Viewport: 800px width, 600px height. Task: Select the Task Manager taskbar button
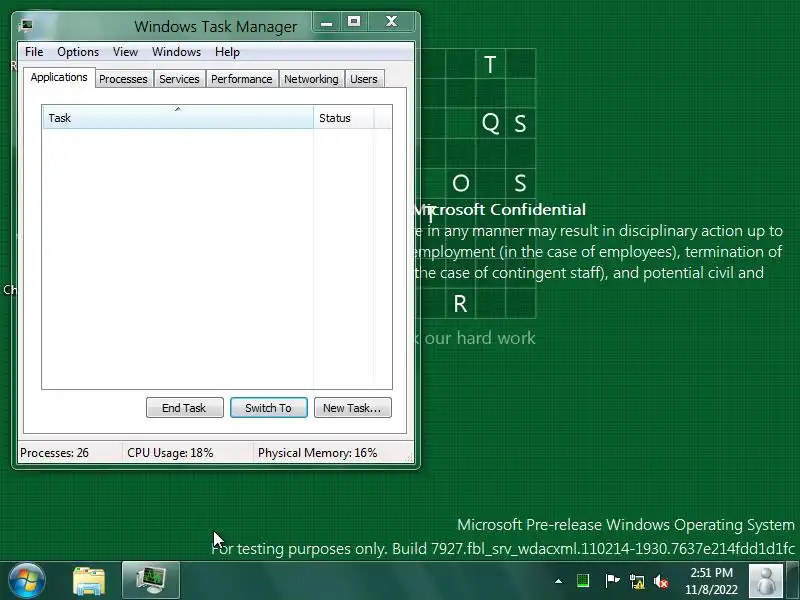pos(151,581)
